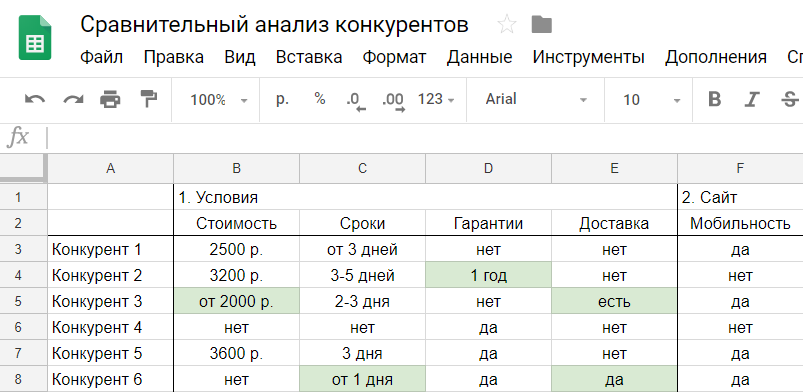
Task: Select the 'Мобильность' header cell
Action: [x=741, y=223]
